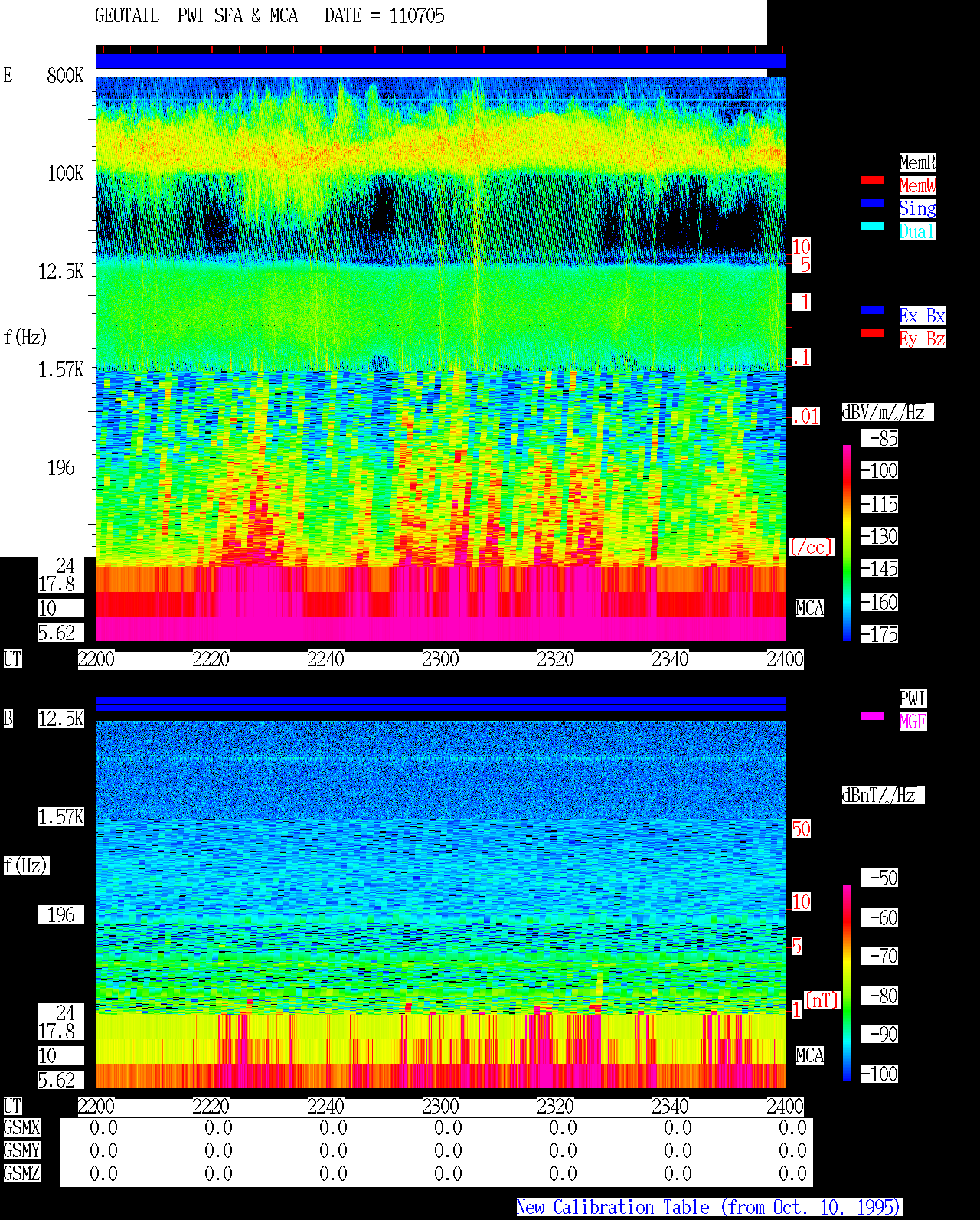Click the 2340 UT tick on the B panel

point(670,1107)
